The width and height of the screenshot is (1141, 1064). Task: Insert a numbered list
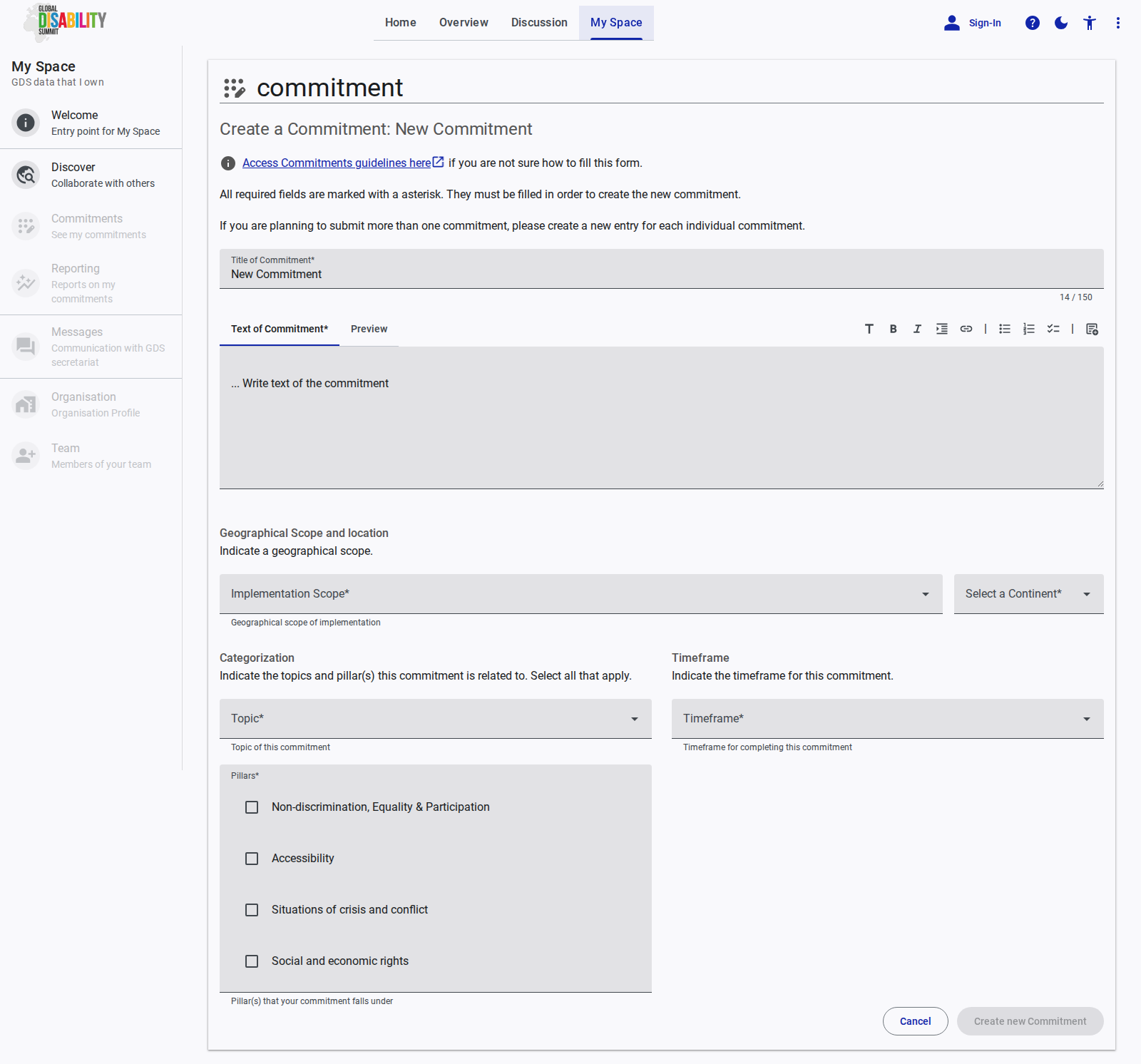click(x=1028, y=329)
